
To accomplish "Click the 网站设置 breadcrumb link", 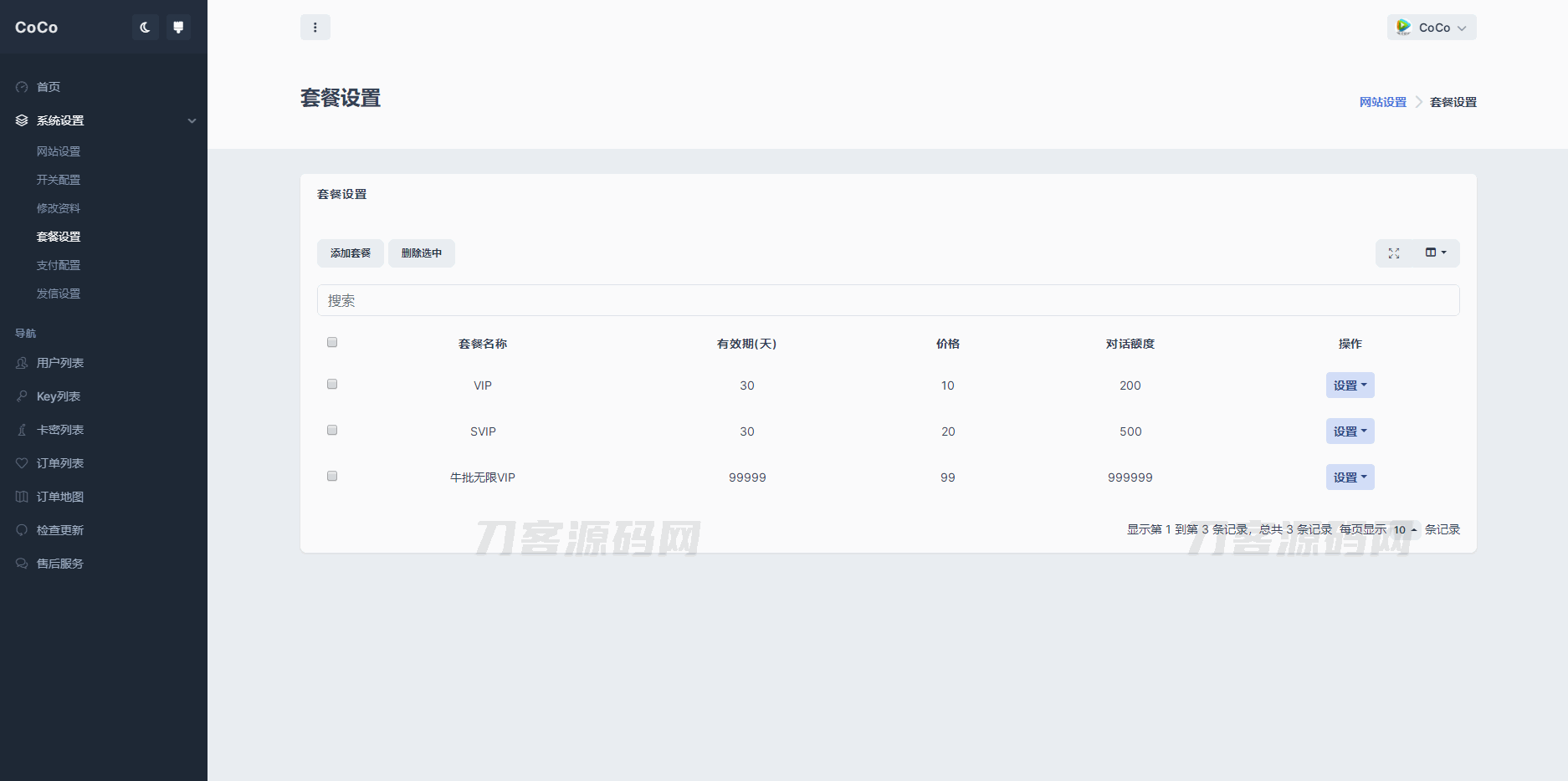I will click(1382, 102).
